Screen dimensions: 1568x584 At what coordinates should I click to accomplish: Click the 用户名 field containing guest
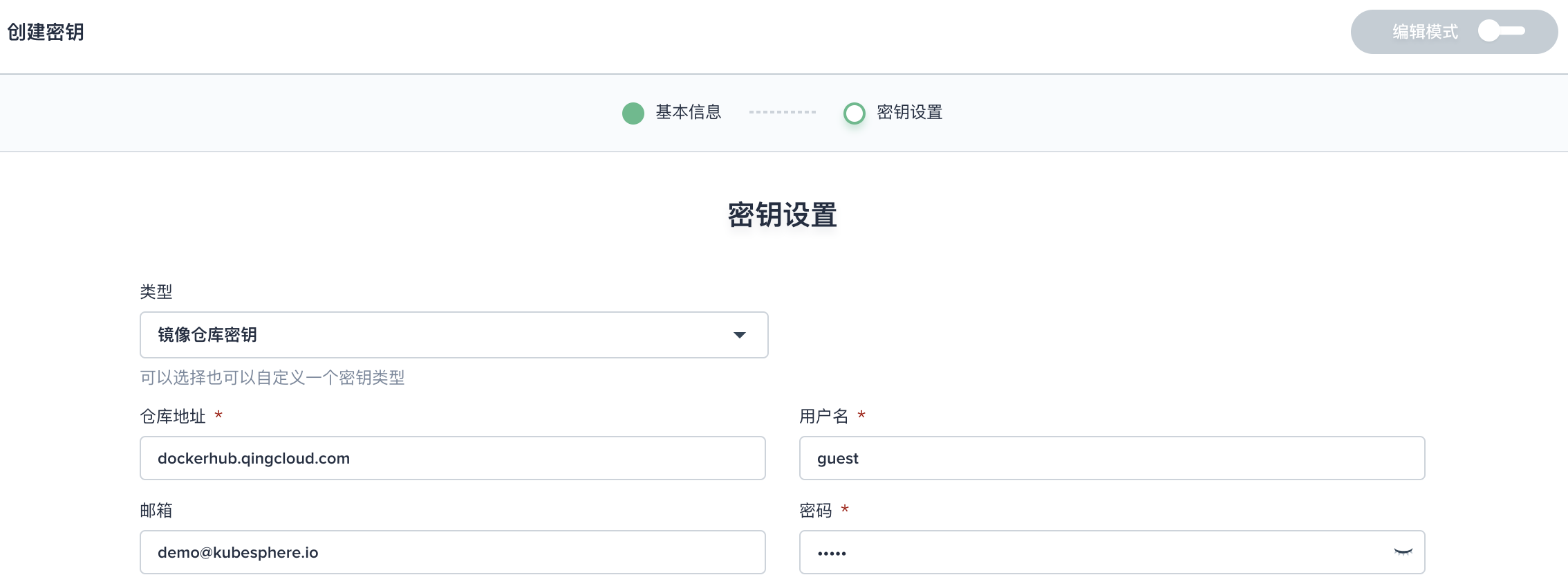click(x=1112, y=458)
